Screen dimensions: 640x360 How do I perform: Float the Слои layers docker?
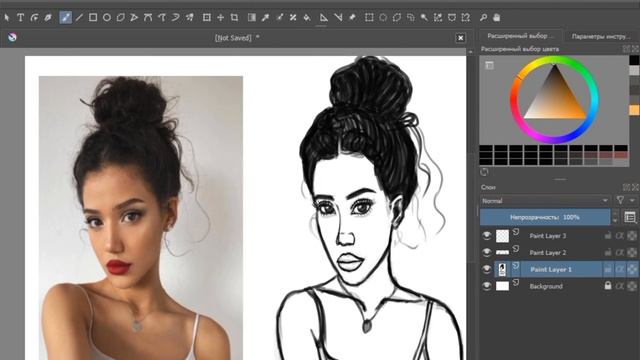(x=627, y=187)
